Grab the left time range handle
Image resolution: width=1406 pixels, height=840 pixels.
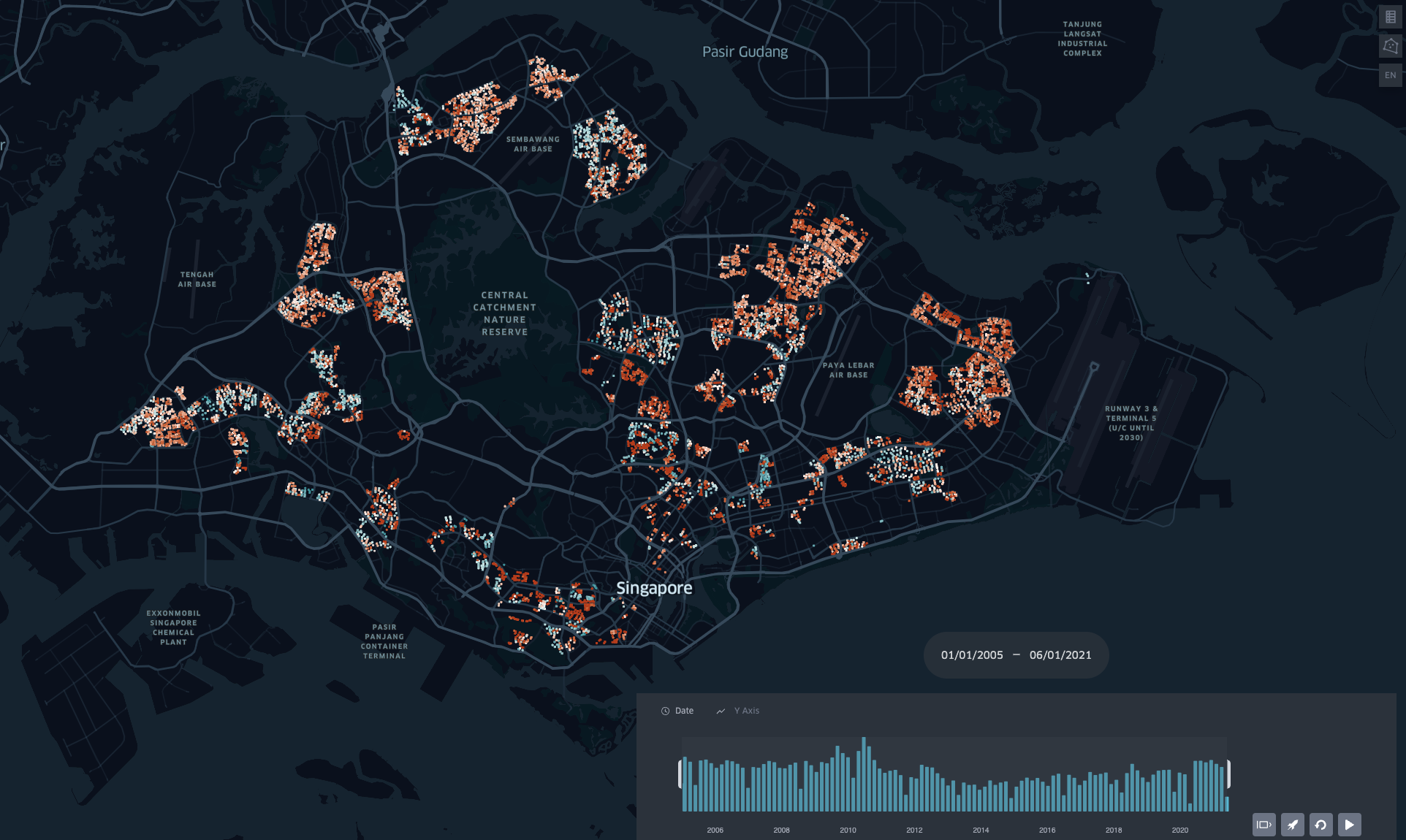pyautogui.click(x=680, y=774)
